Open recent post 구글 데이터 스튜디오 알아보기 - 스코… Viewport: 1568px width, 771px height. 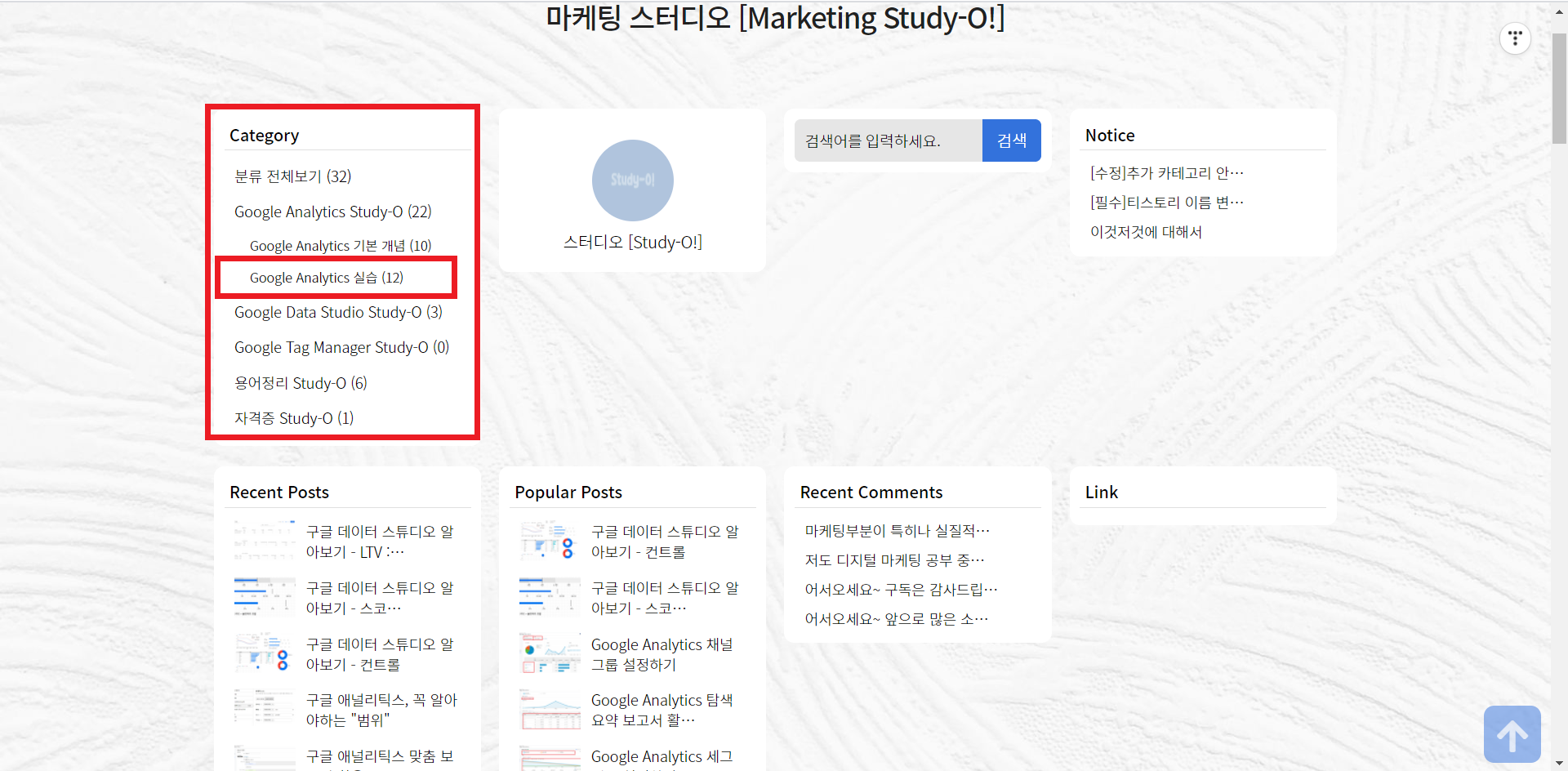pyautogui.click(x=380, y=598)
